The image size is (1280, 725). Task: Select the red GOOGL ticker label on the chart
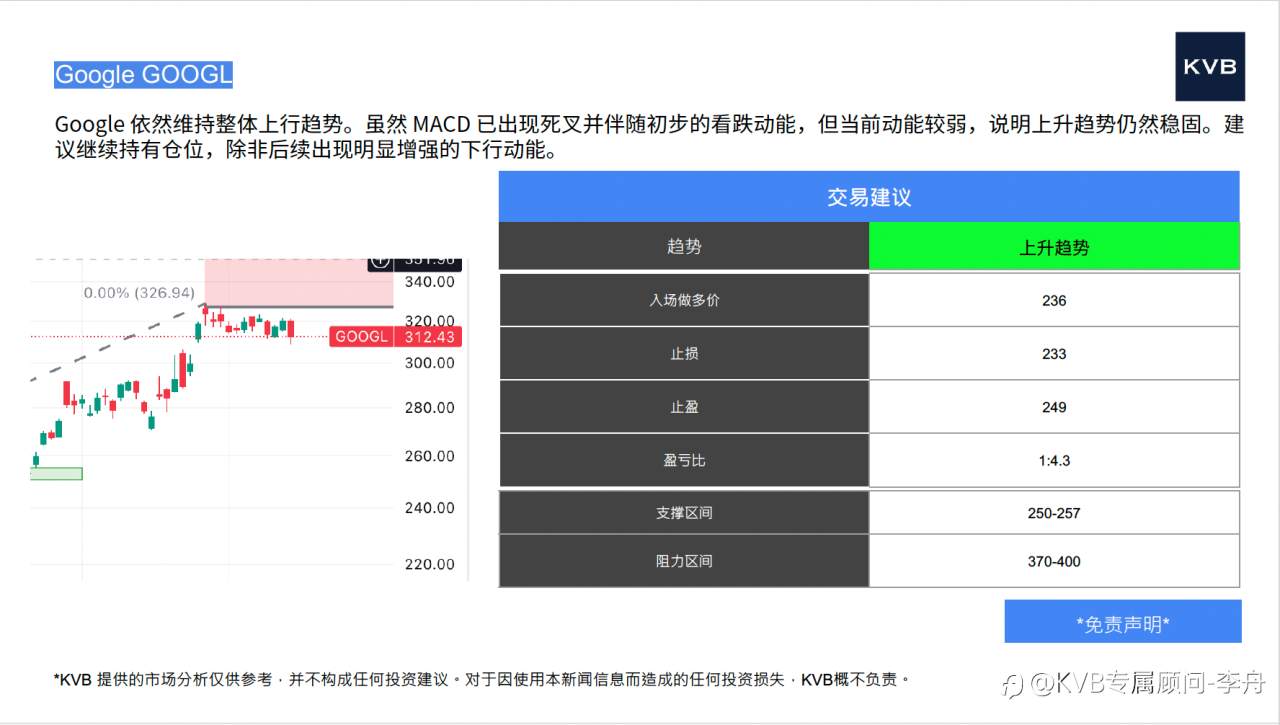[361, 337]
